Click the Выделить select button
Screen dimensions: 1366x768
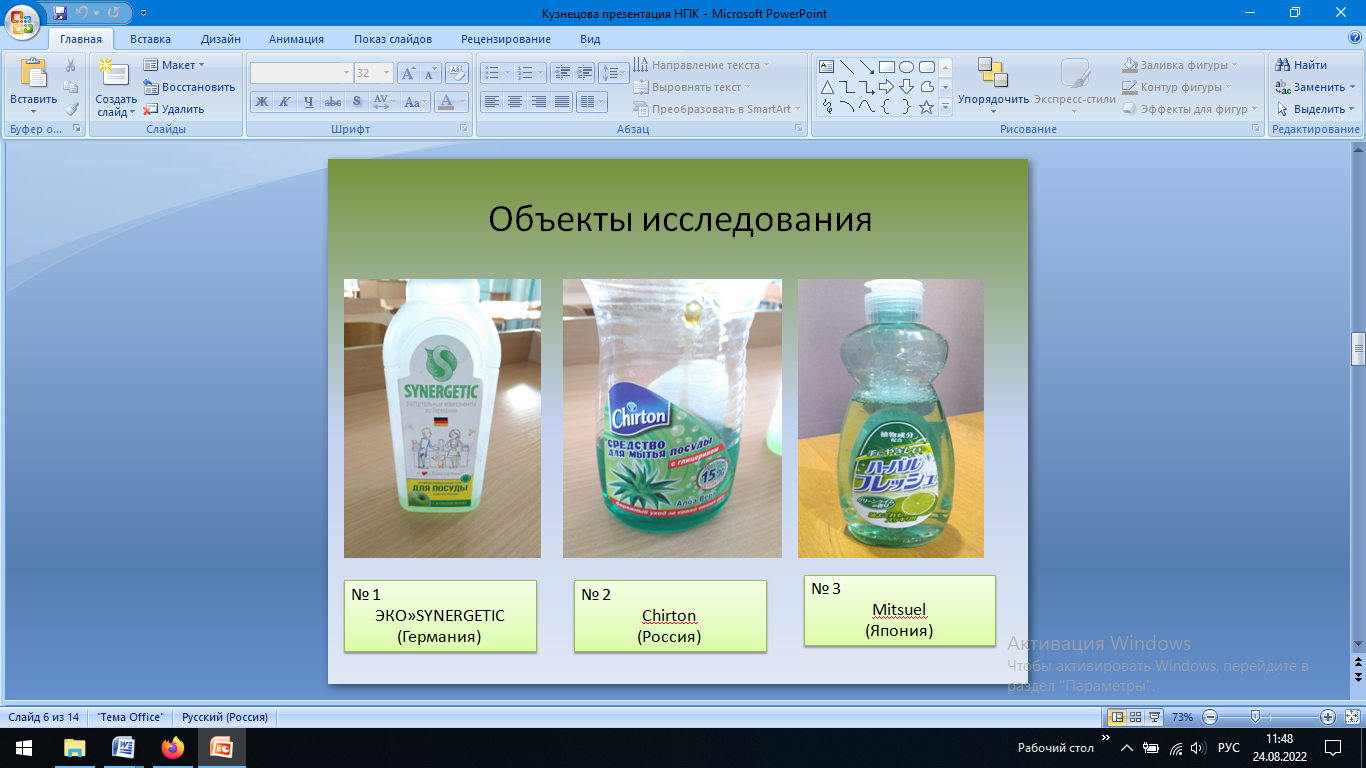coord(1315,109)
